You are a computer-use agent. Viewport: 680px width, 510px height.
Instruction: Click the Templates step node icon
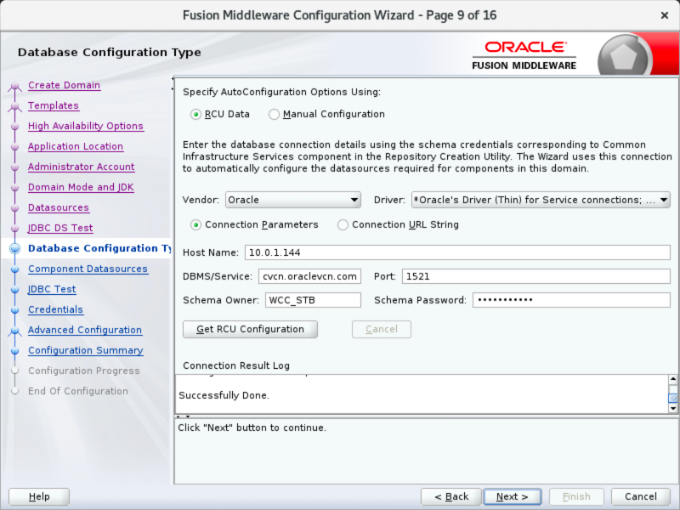(15, 107)
